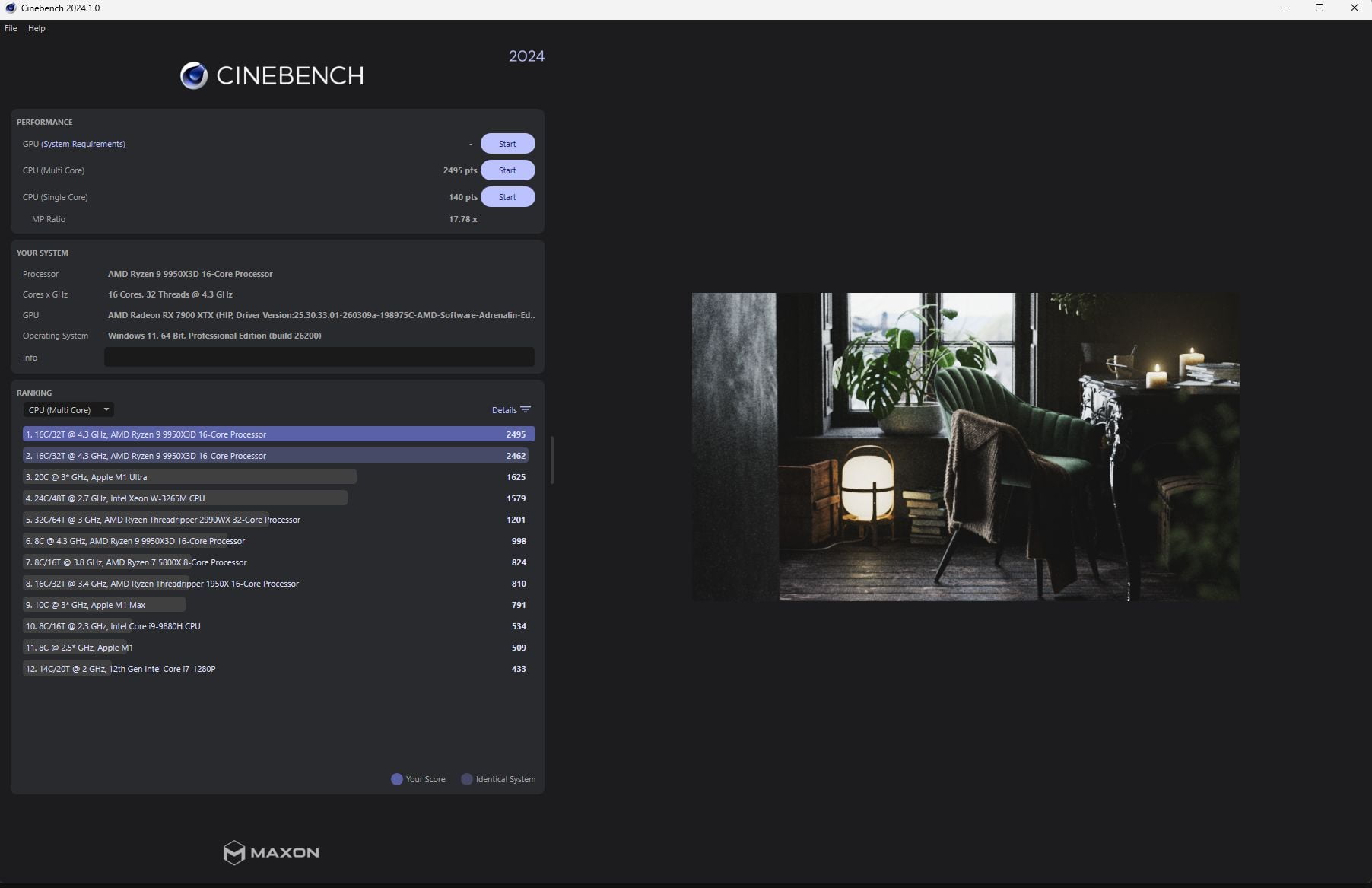Select the rank 2 Ryzen 9950X3D entry scoring 2462
This screenshot has width=1372, height=888.
point(278,456)
